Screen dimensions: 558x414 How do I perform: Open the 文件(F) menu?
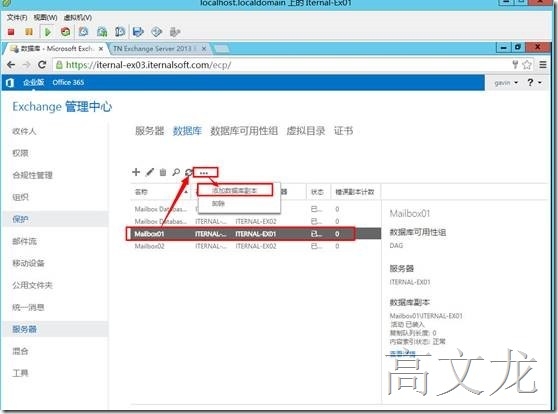[x=17, y=17]
